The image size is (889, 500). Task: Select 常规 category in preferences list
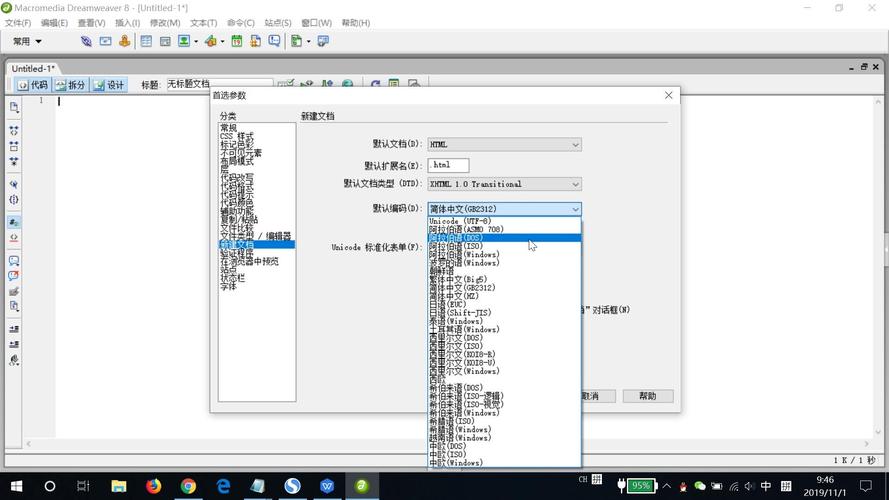[x=256, y=128]
